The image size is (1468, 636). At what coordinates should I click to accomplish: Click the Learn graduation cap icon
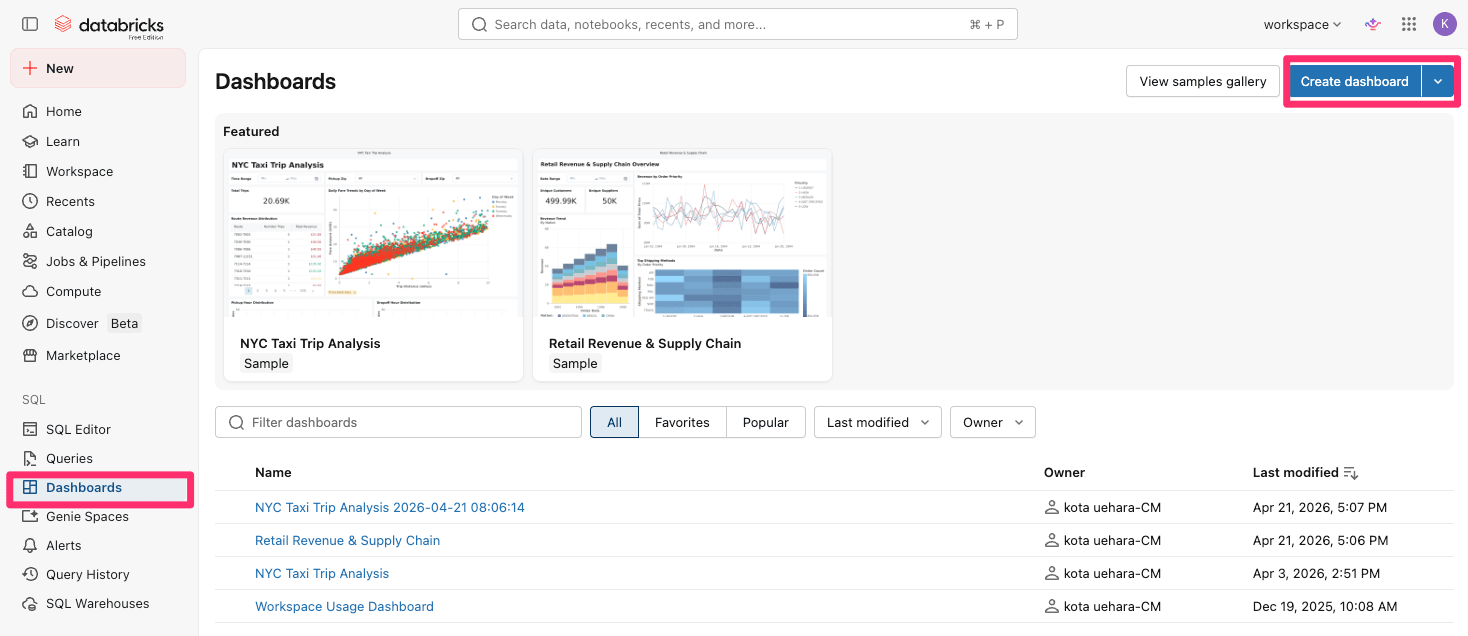pyautogui.click(x=30, y=141)
